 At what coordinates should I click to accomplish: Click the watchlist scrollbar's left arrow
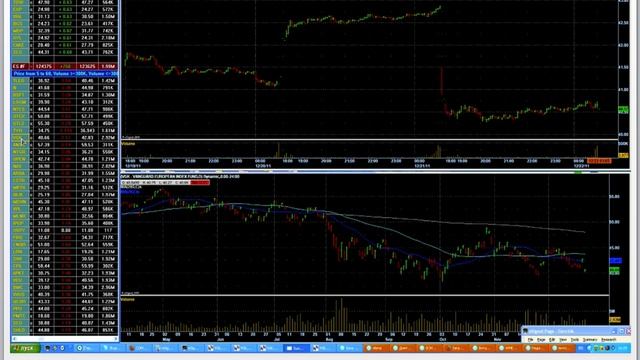click(x=14, y=339)
